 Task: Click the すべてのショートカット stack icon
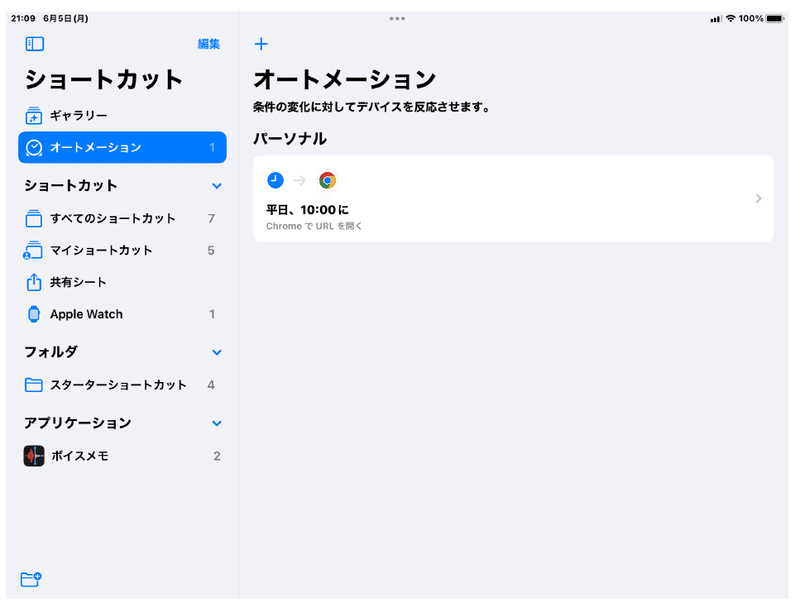point(34,219)
